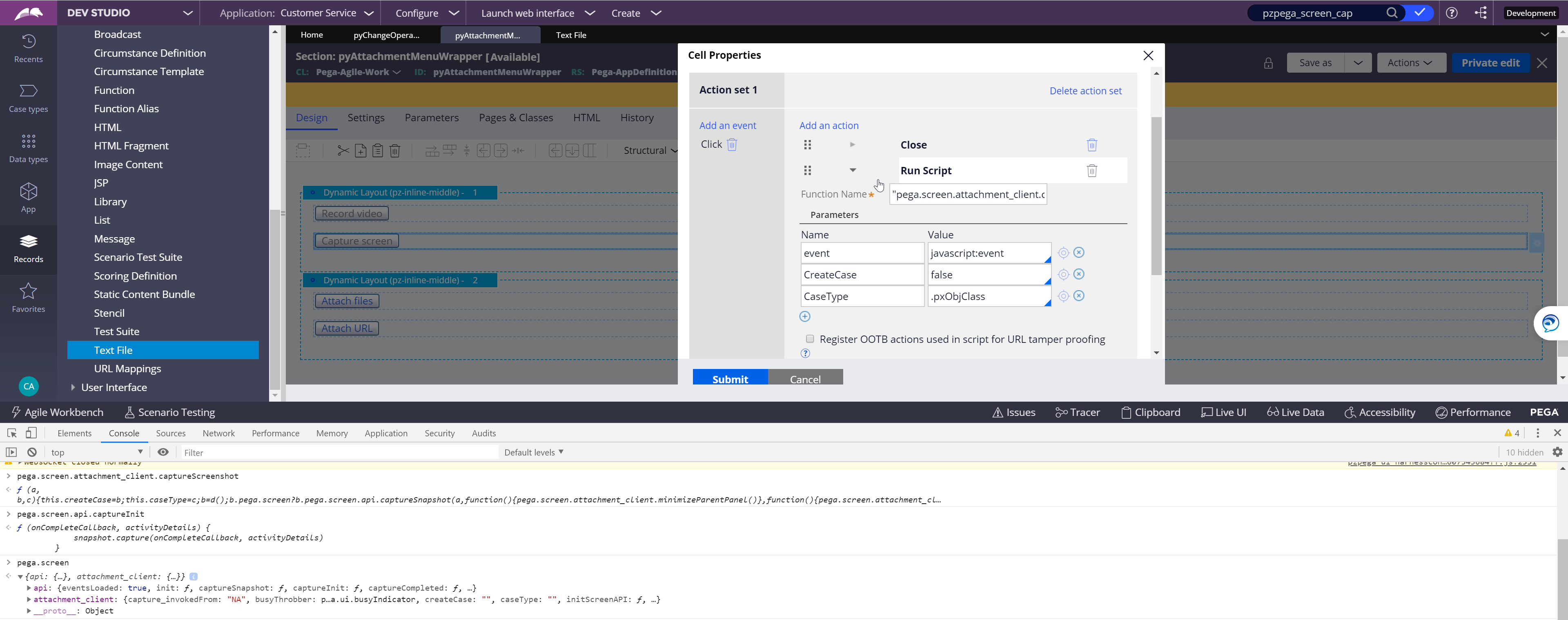Toggle the console sidebar
1568x620 pixels.
11,452
